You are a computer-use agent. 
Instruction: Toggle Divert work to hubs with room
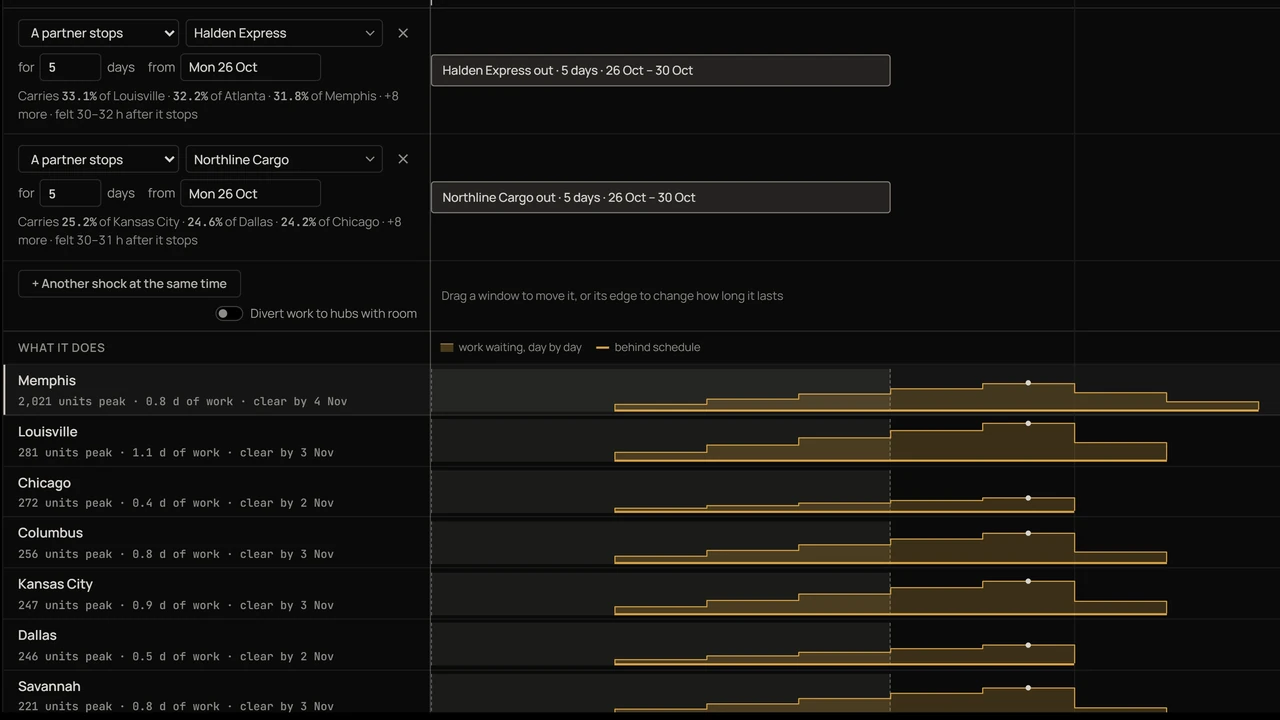[229, 314]
